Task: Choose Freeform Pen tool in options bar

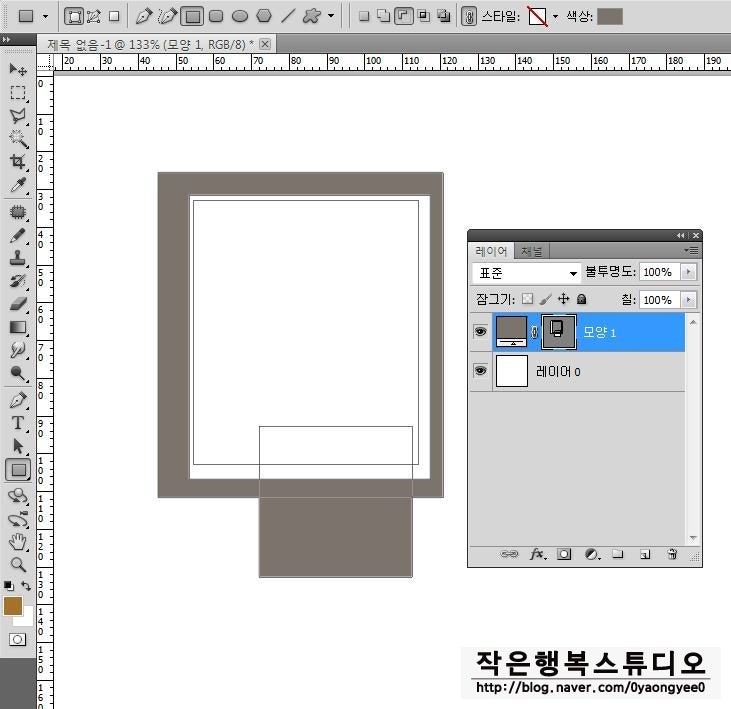Action: pyautogui.click(x=167, y=17)
